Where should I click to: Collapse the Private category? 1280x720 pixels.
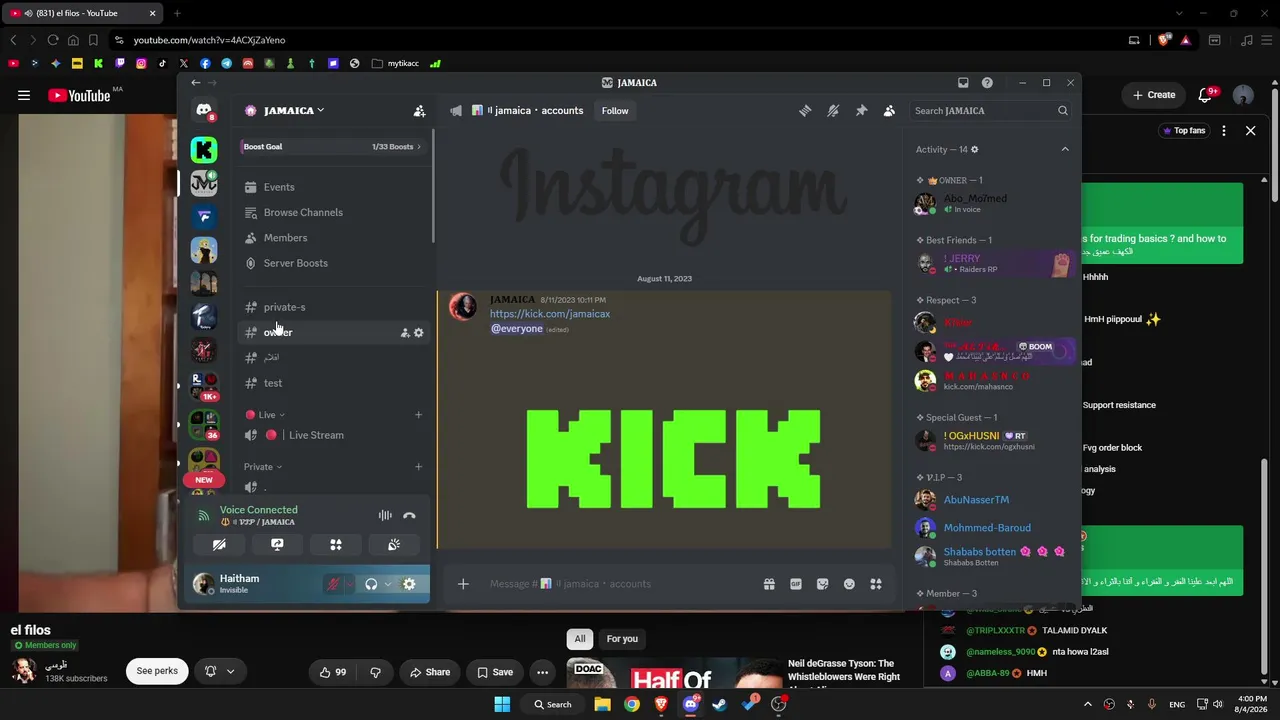coord(263,467)
